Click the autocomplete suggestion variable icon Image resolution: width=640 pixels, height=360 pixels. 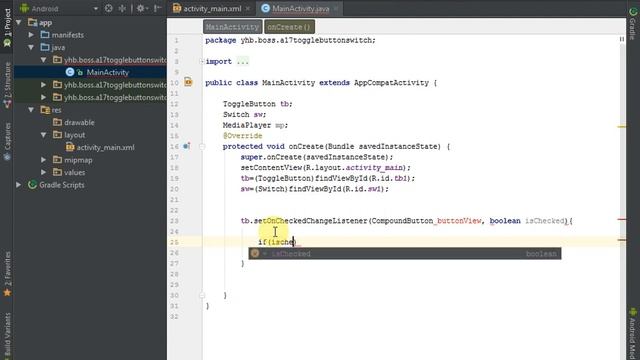(255, 254)
